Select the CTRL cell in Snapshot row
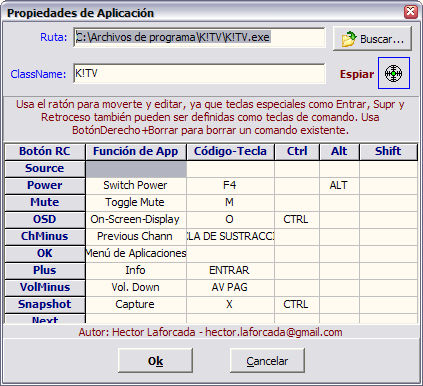423x386 pixels. (x=297, y=305)
